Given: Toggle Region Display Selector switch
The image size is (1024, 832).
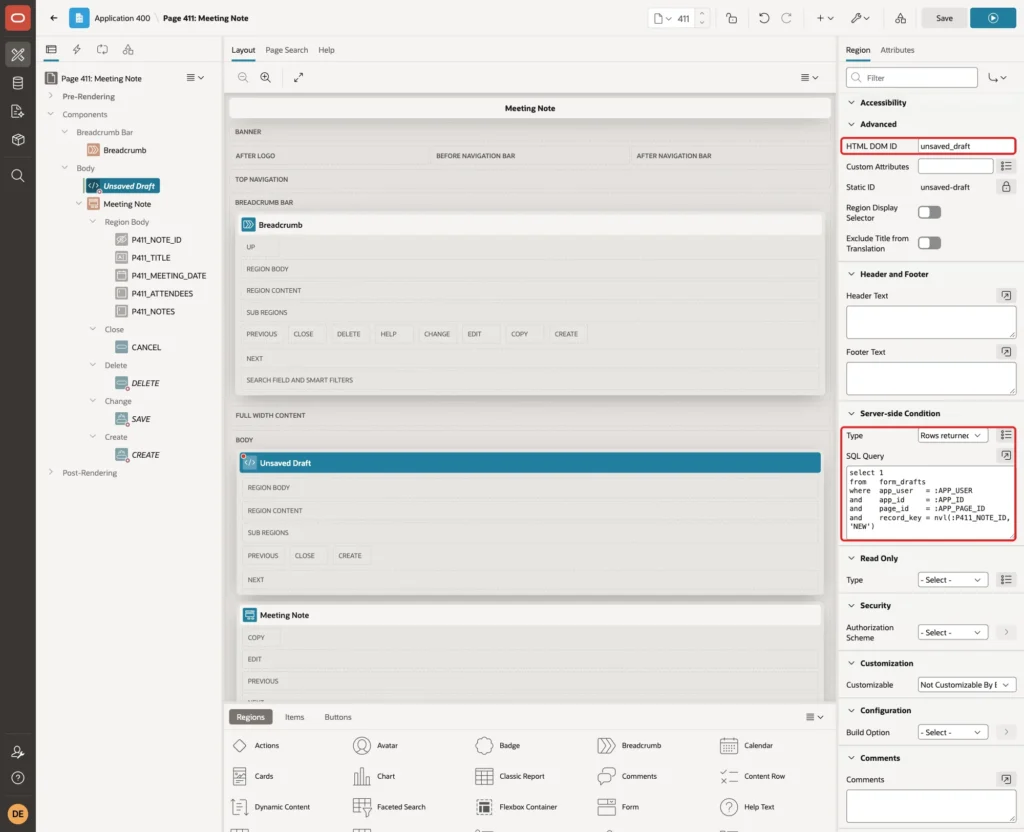Looking at the screenshot, I should tap(929, 212).
